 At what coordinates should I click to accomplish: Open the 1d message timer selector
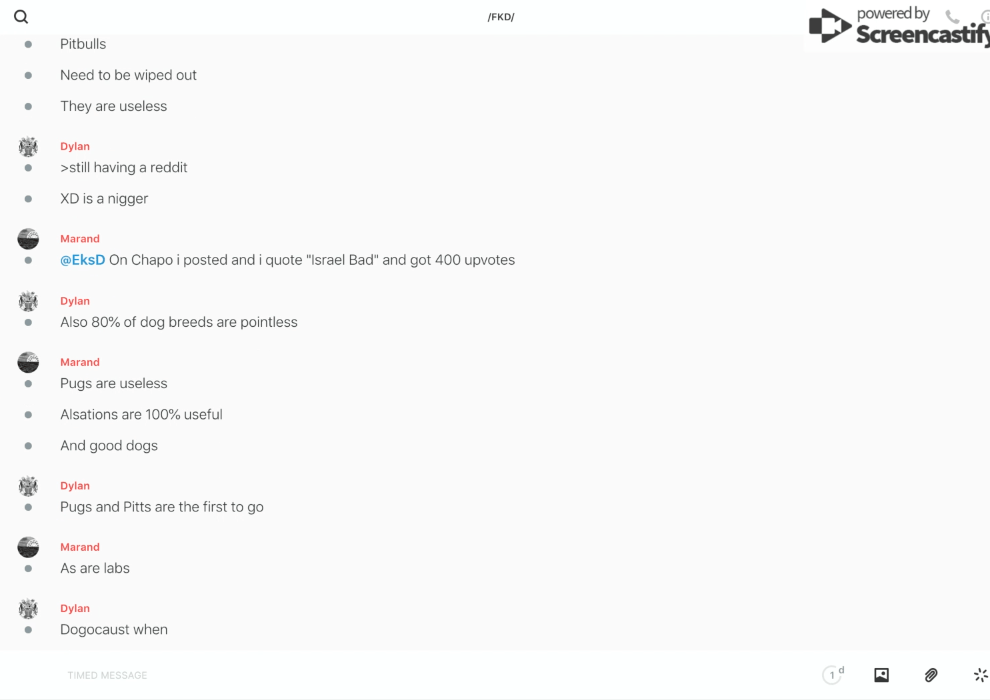(833, 675)
